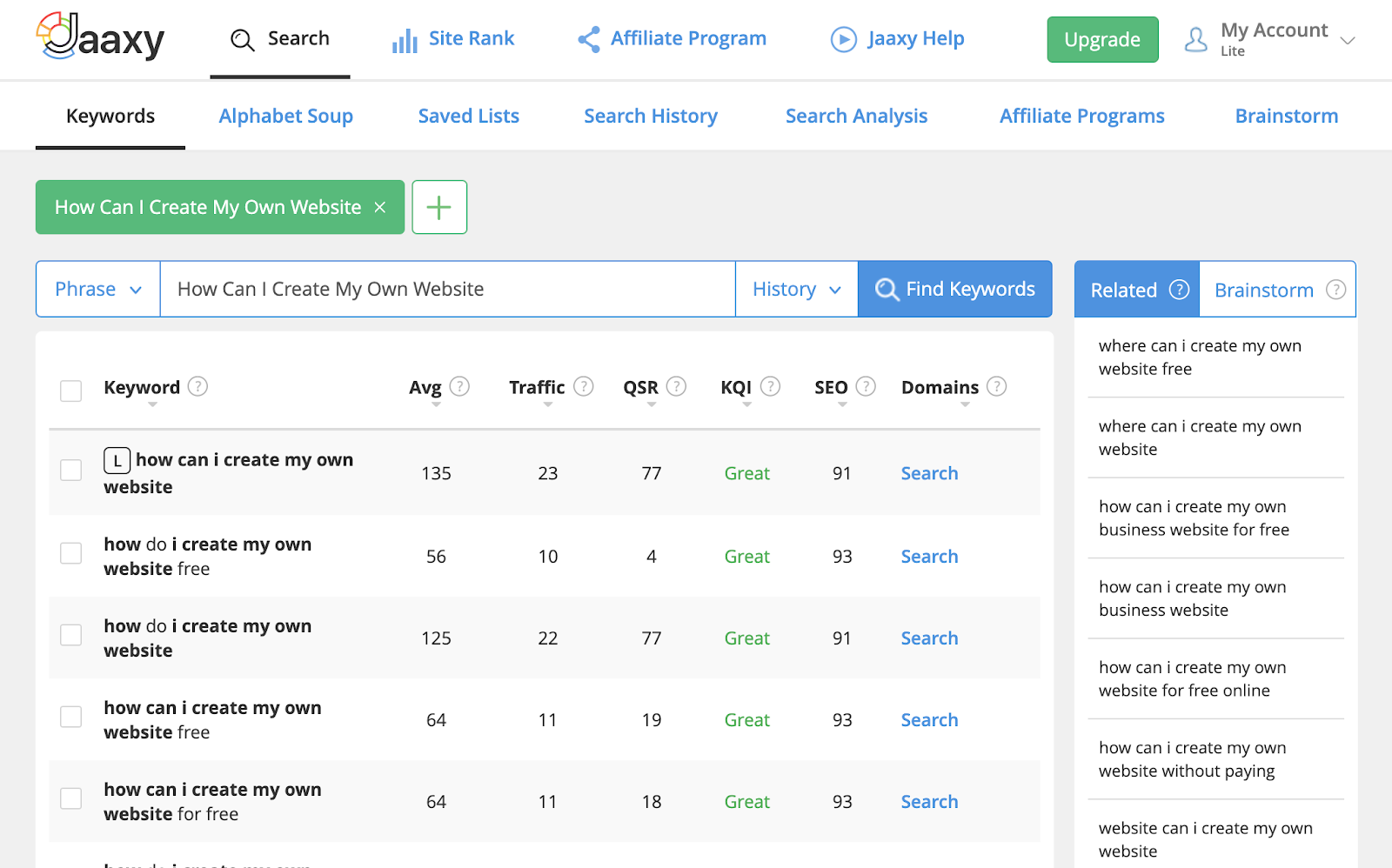Click the SEO column help icon
The image size is (1392, 868).
click(x=866, y=385)
